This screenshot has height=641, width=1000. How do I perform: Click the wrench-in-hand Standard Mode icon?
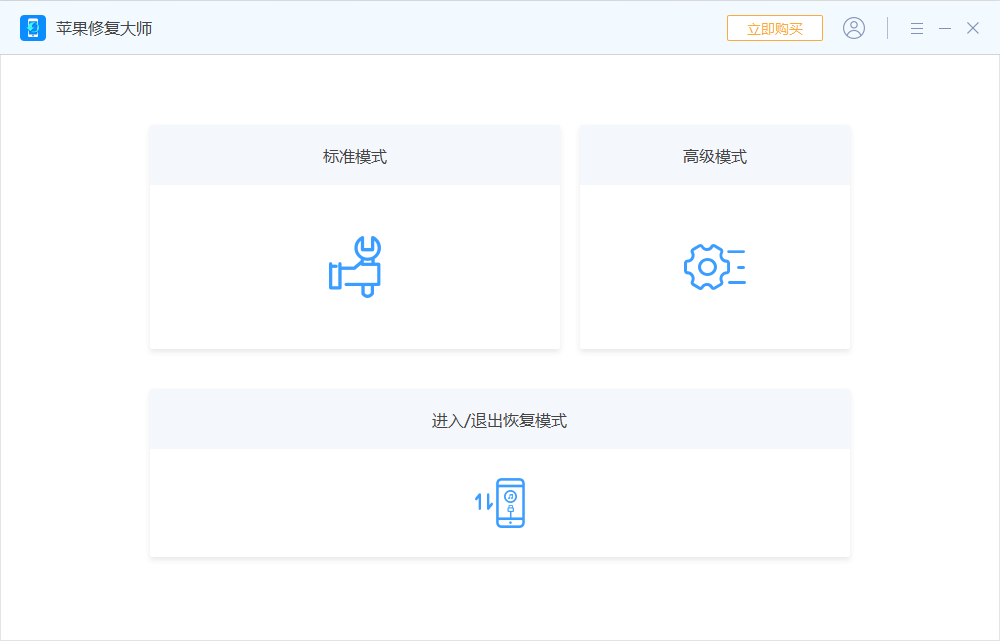pyautogui.click(x=355, y=268)
